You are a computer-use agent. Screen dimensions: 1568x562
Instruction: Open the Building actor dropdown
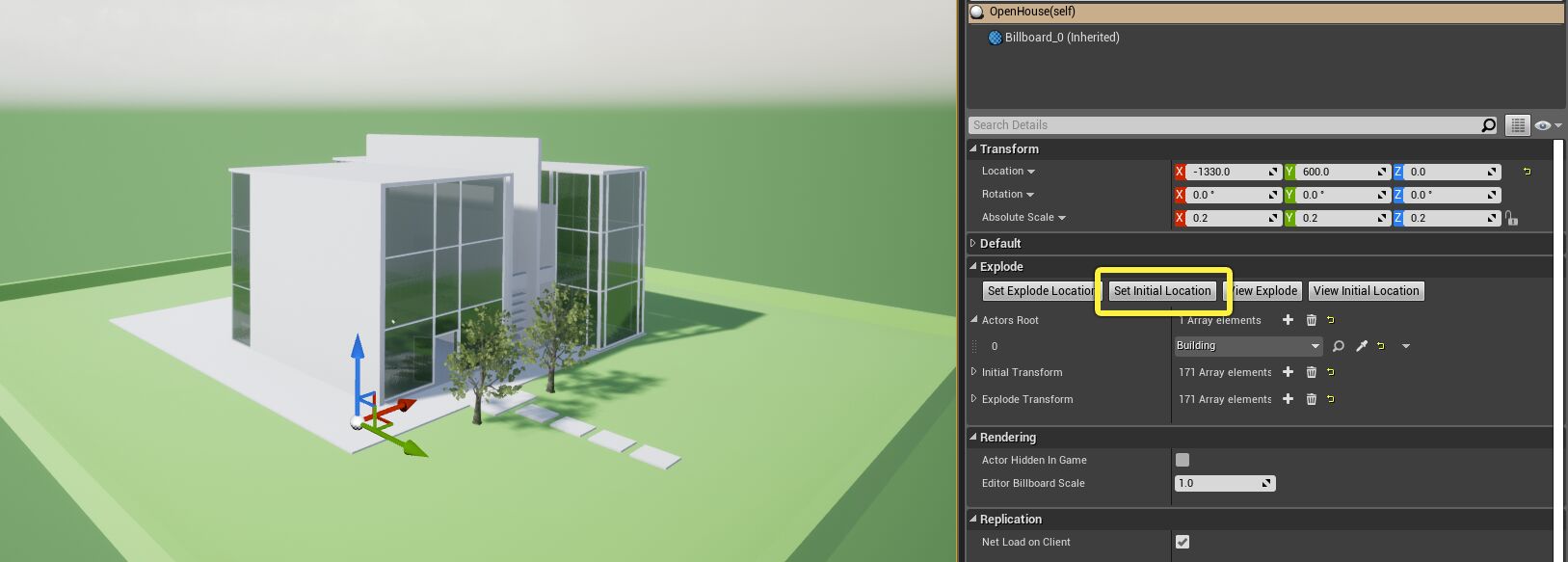[x=1247, y=346]
